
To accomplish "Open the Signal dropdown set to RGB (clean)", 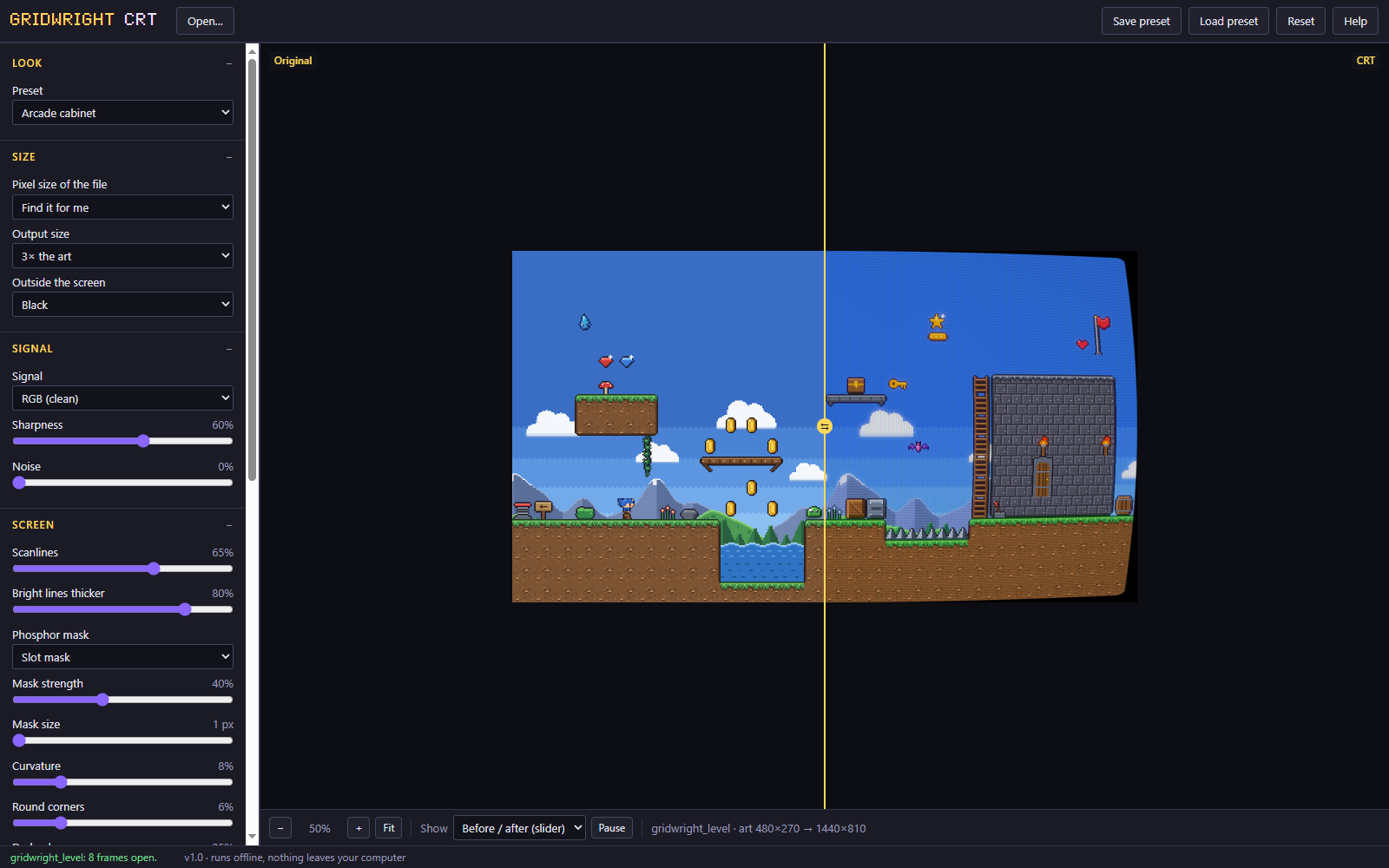I will 122,398.
